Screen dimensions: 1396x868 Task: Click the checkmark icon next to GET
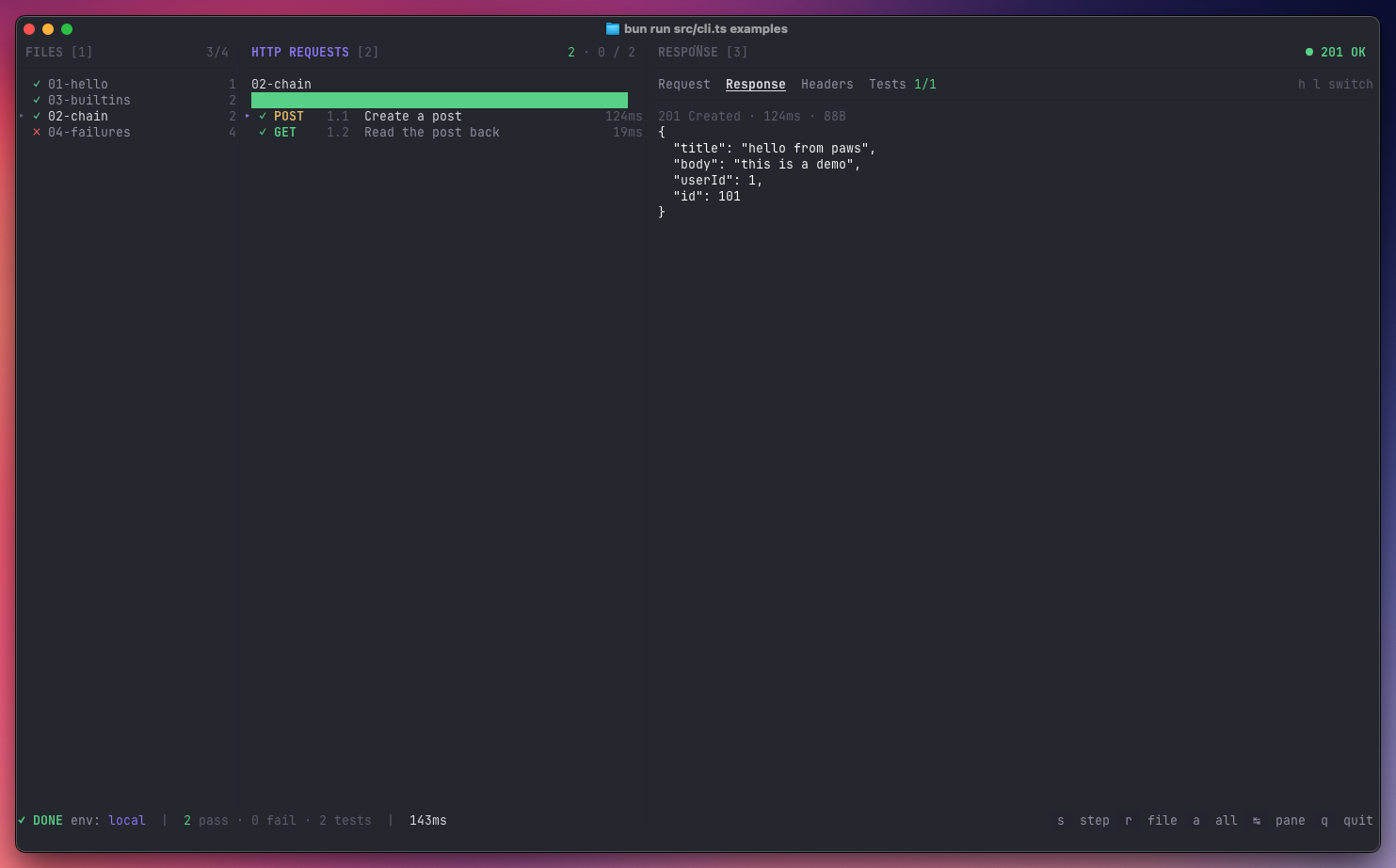[263, 133]
